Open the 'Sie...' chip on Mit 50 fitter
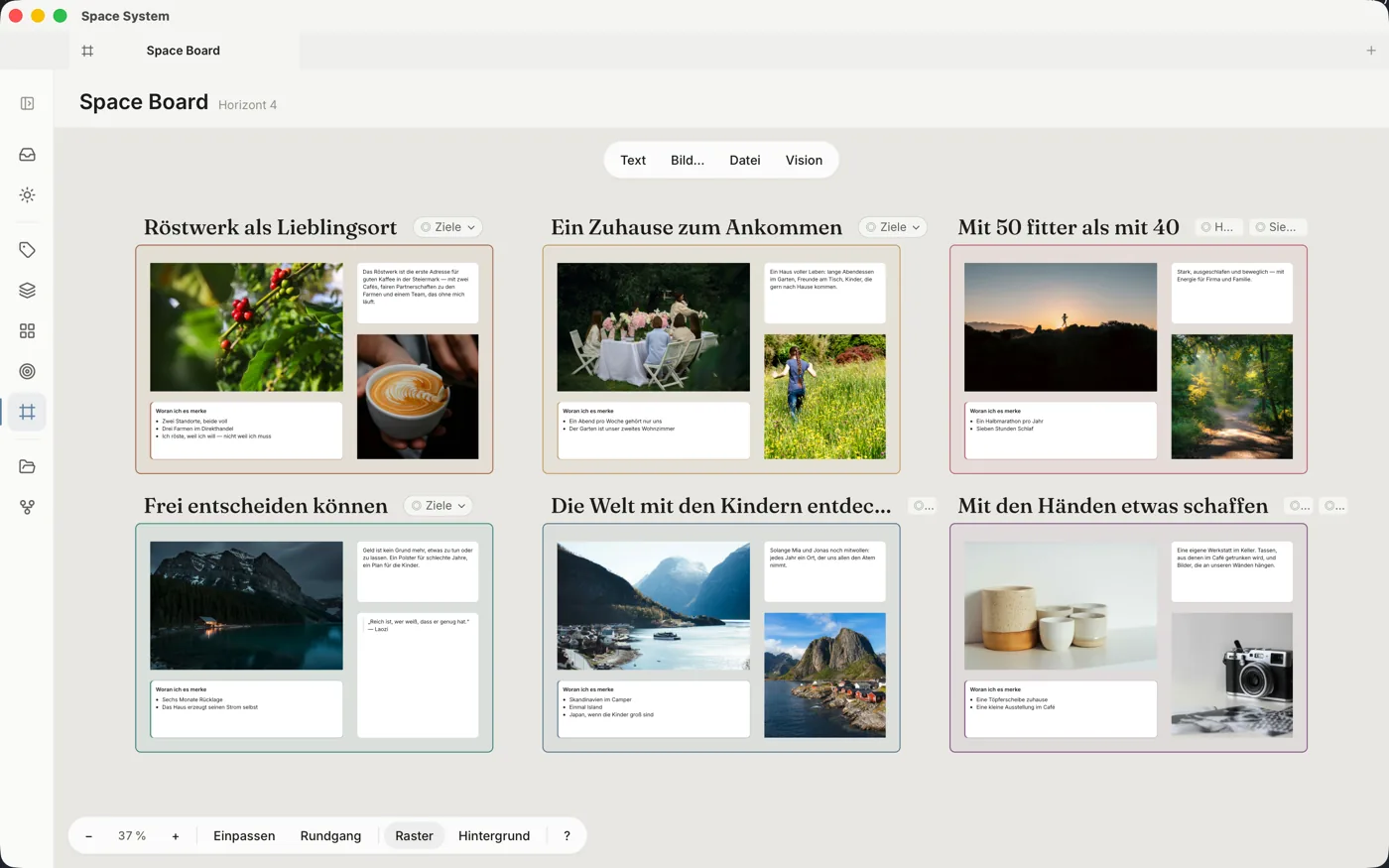The height and width of the screenshot is (868, 1389). point(1277,227)
